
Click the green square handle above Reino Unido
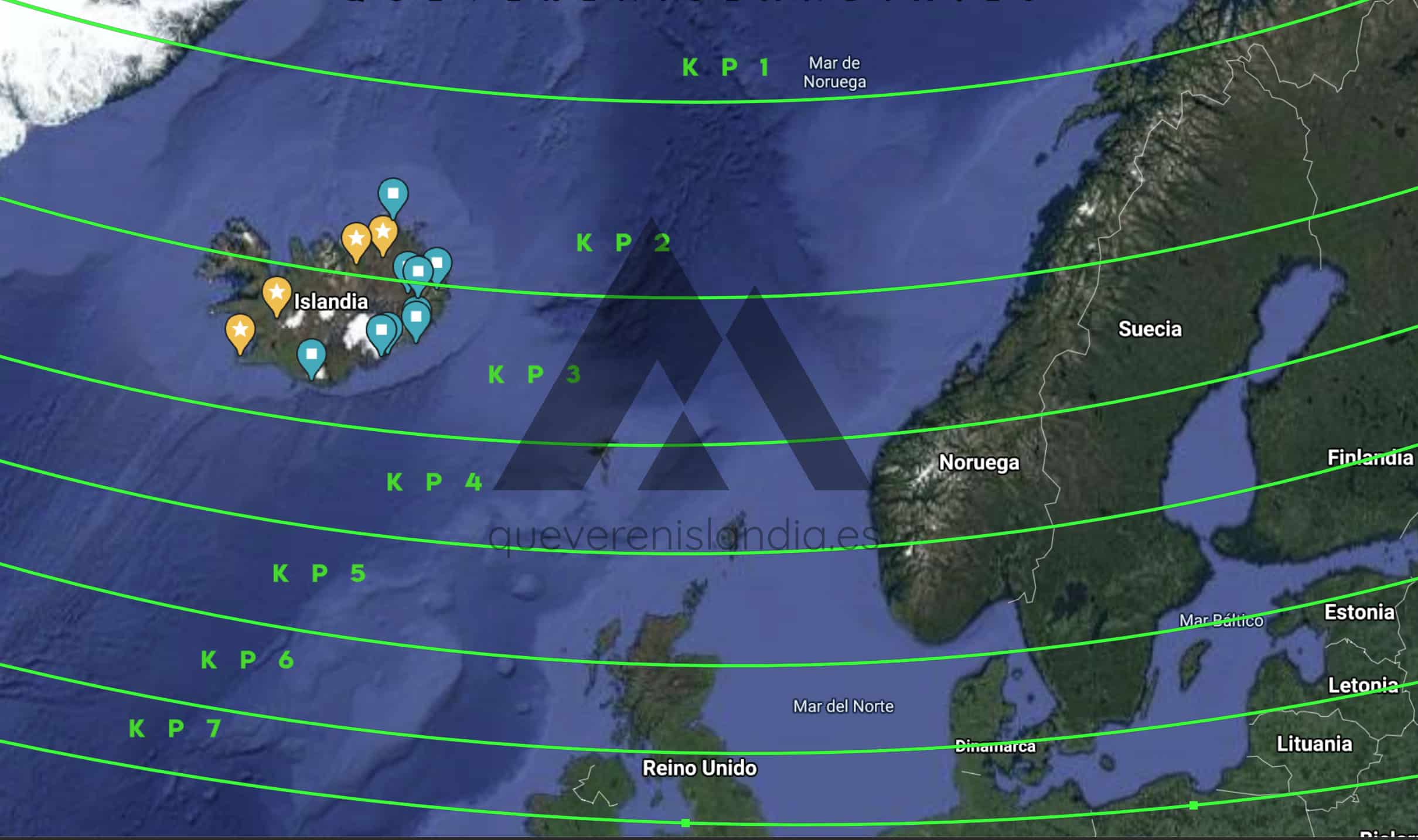click(686, 823)
